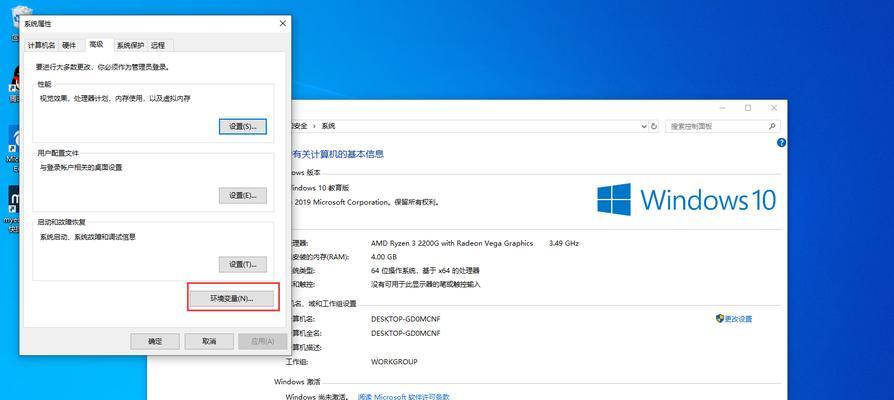Open the 远程 tab
This screenshot has width=894, height=400.
tap(158, 46)
